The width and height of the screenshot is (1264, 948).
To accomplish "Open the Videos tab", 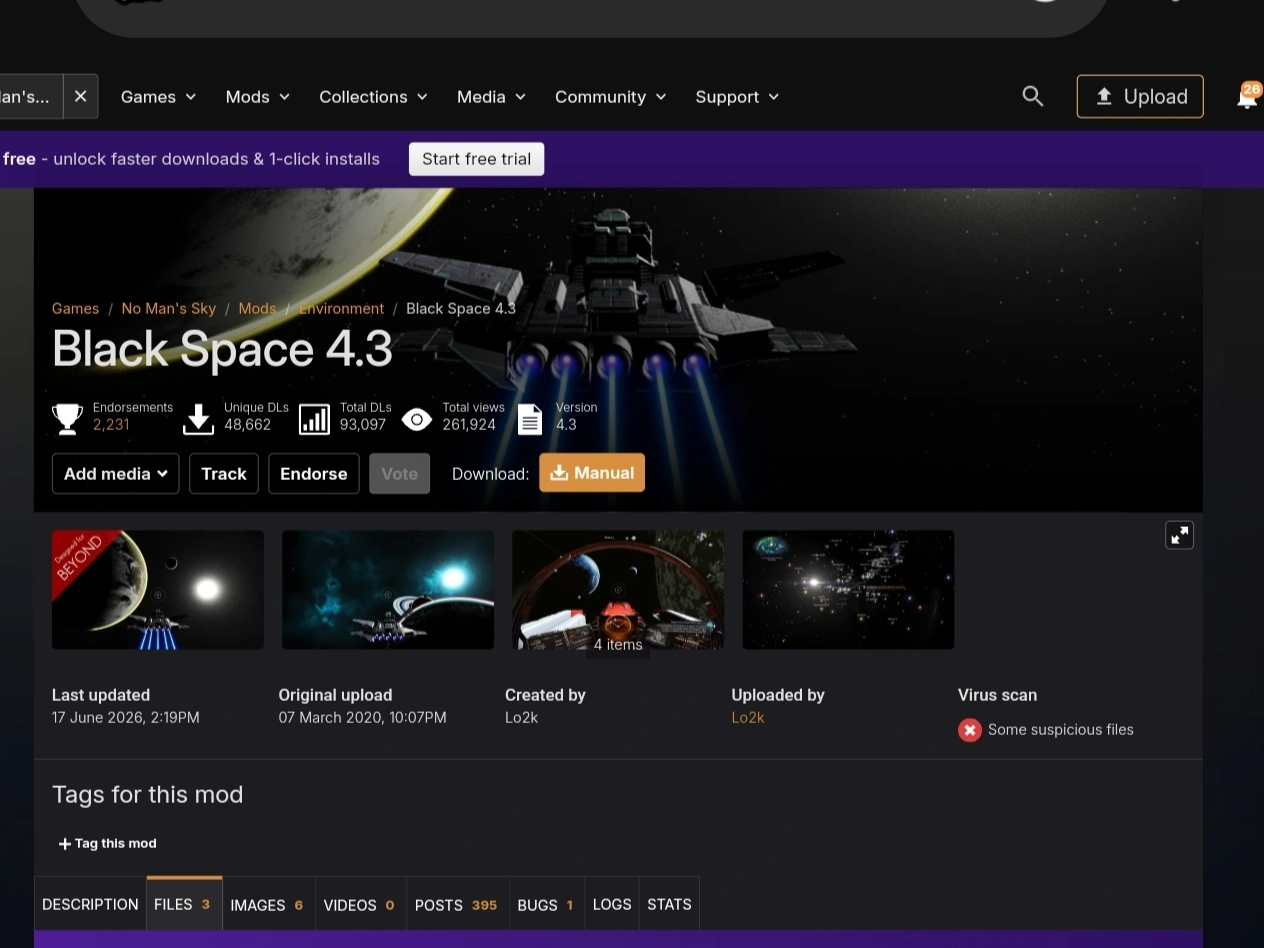I will point(360,904).
